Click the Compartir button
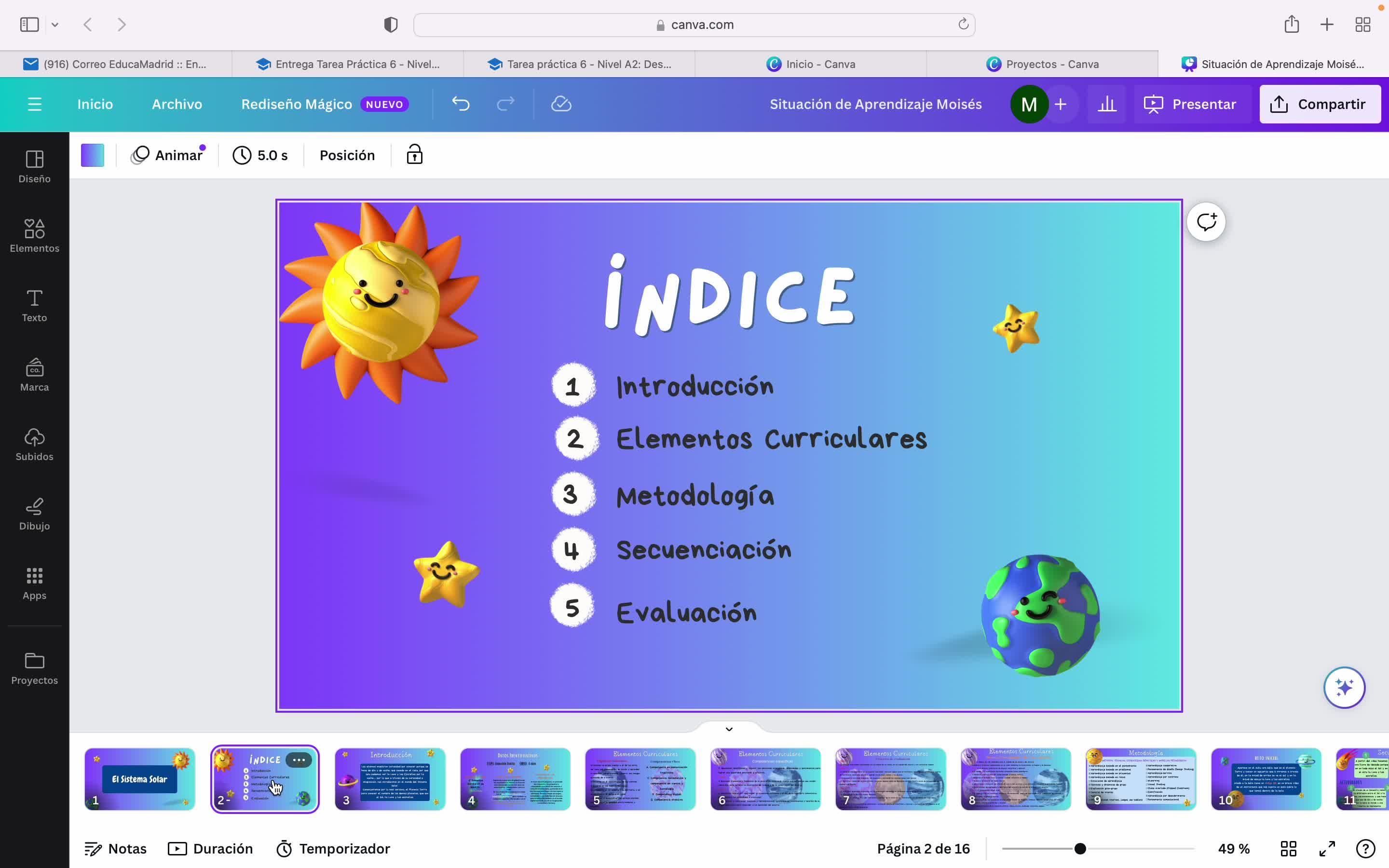 [x=1320, y=104]
